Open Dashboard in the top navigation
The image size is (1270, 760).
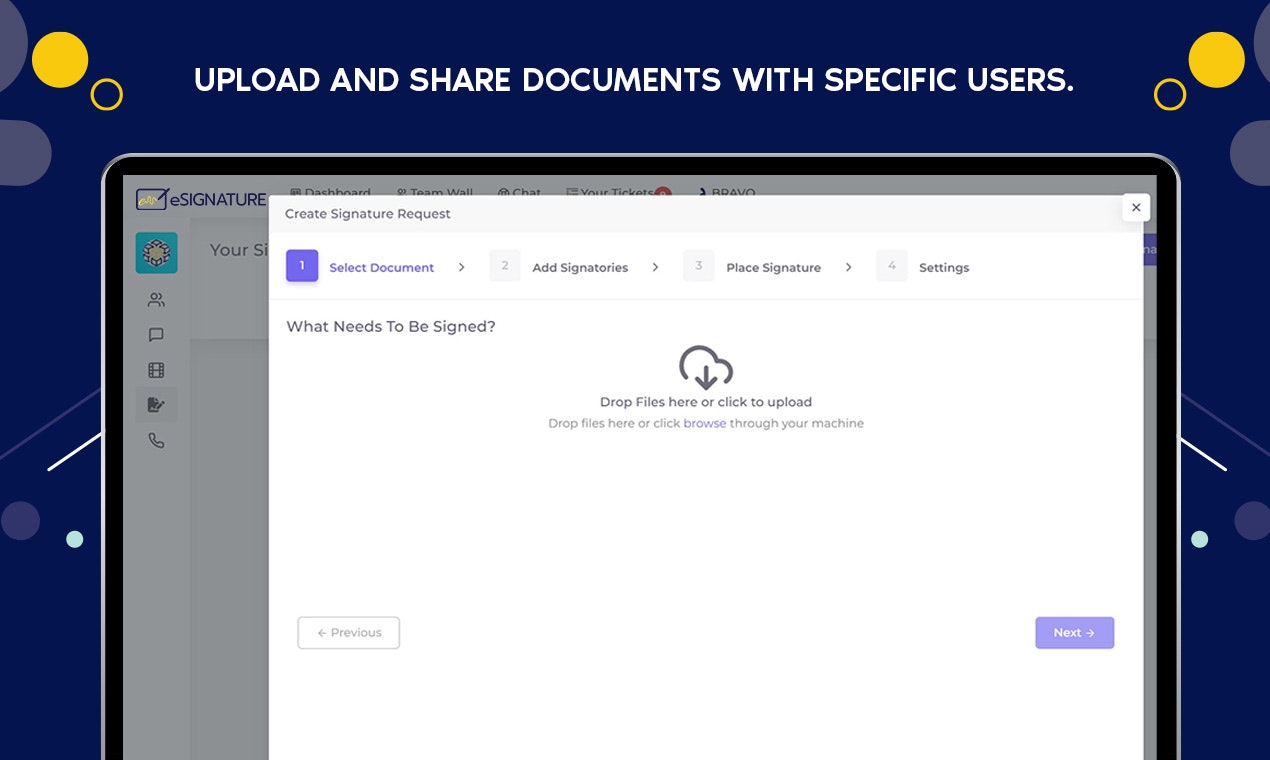(330, 192)
